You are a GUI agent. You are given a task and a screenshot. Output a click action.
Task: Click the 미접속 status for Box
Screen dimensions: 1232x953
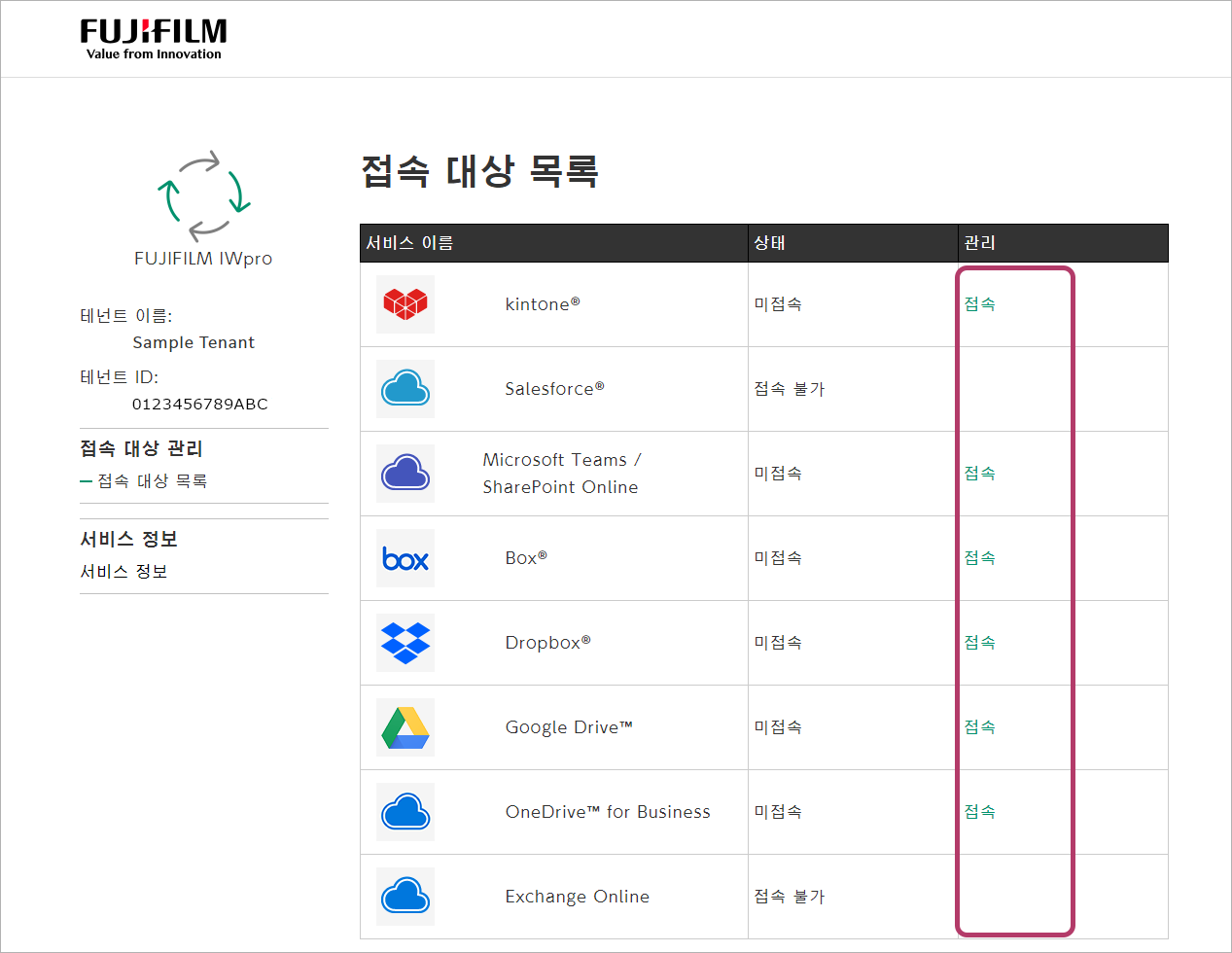[x=778, y=558]
